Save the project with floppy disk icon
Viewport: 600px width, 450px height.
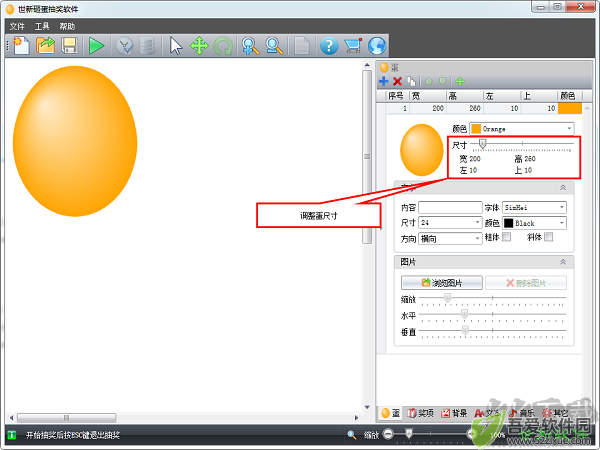pyautogui.click(x=69, y=46)
